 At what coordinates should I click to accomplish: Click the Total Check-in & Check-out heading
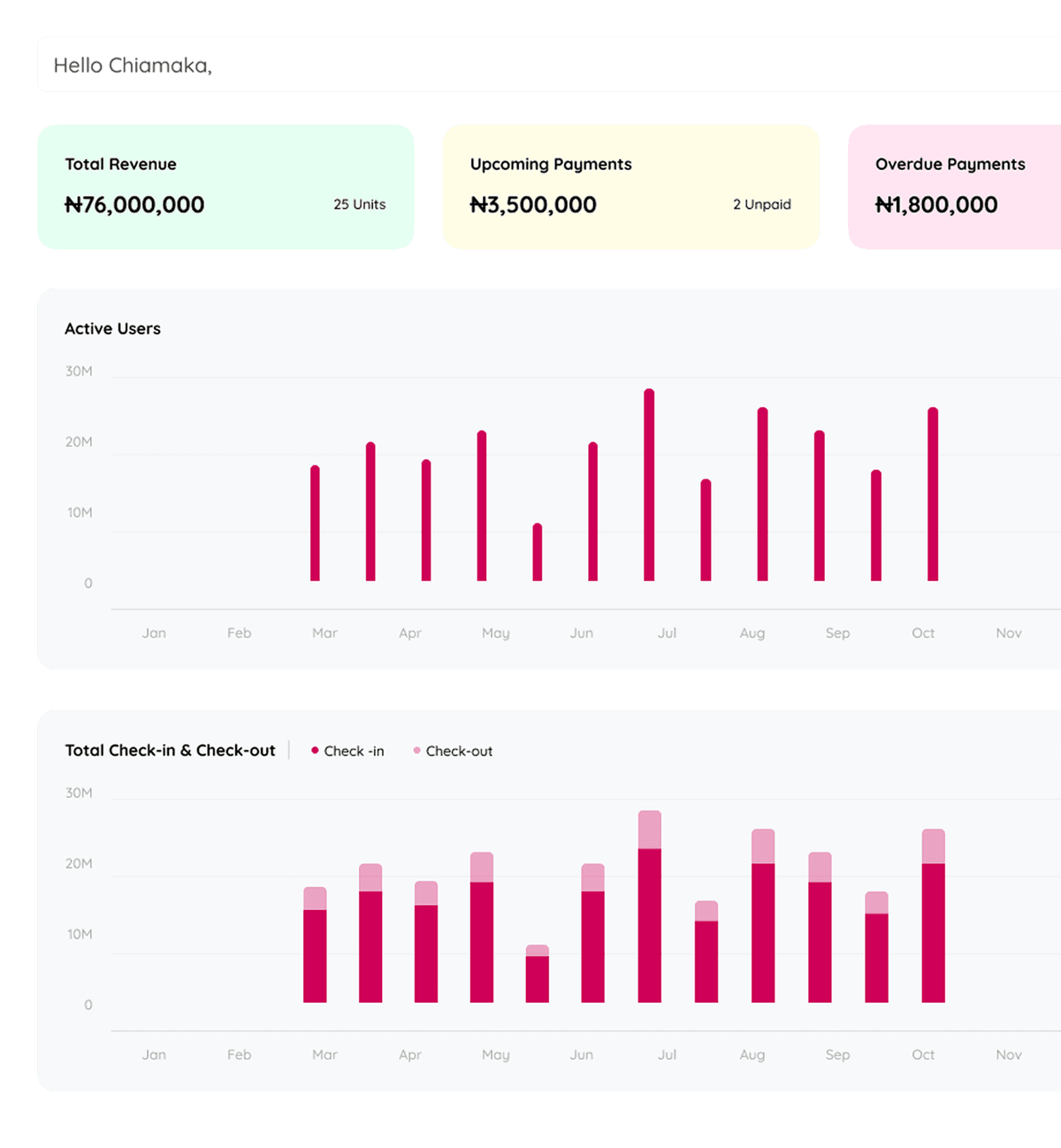[x=170, y=750]
